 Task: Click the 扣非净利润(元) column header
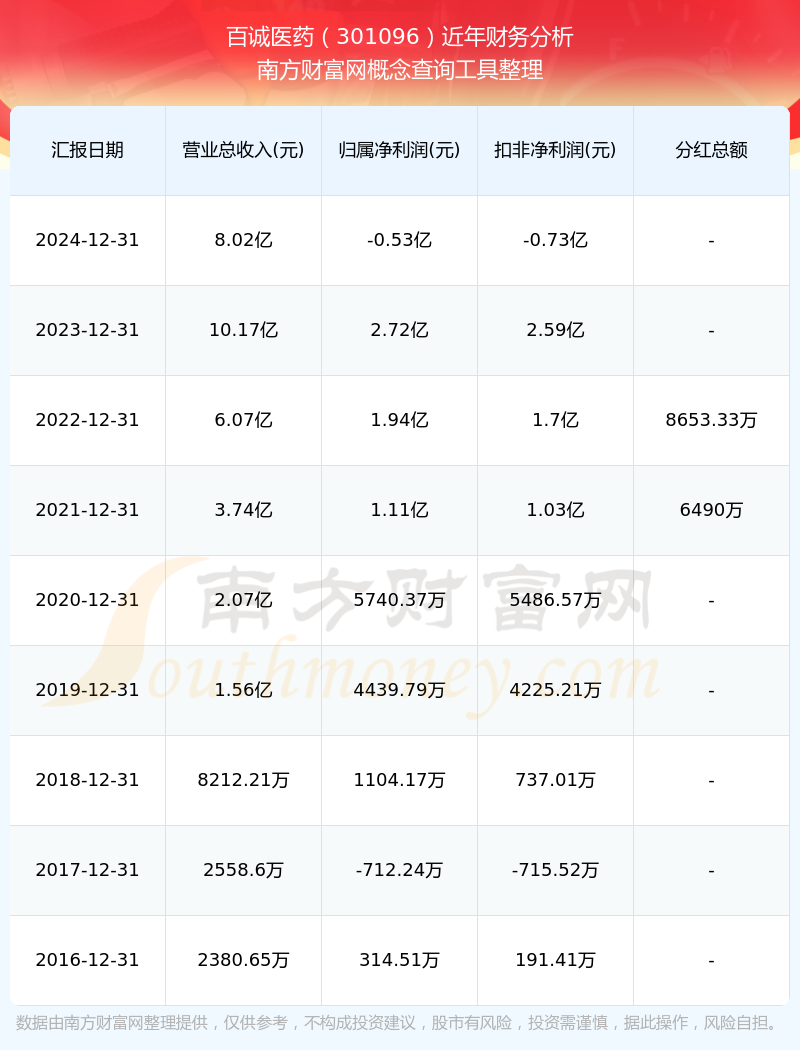[556, 150]
